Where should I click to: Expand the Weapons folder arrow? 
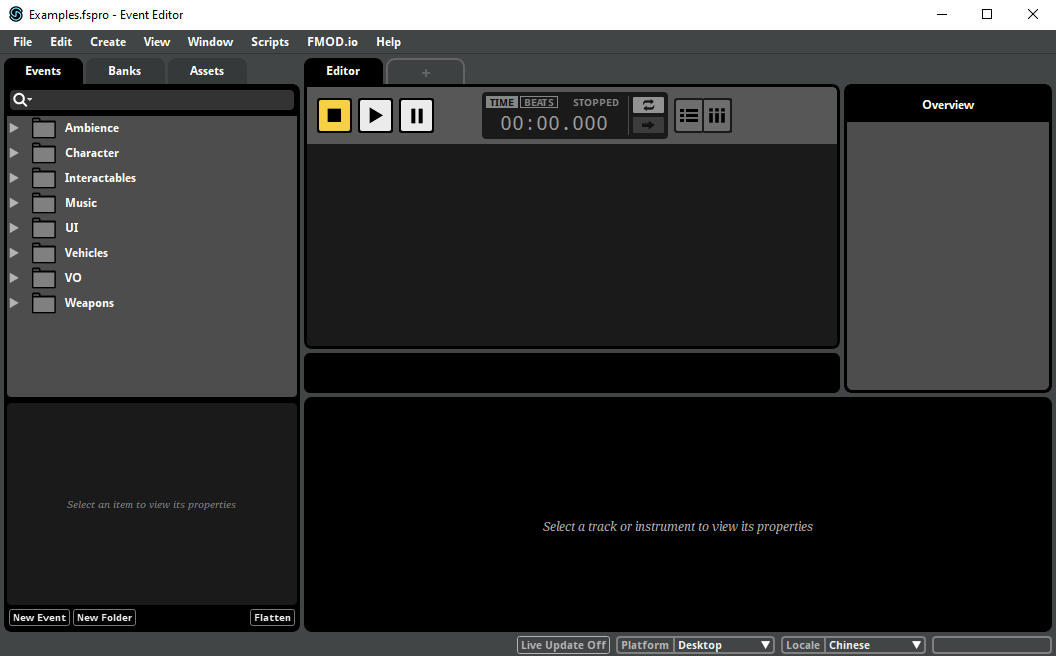pyautogui.click(x=14, y=303)
